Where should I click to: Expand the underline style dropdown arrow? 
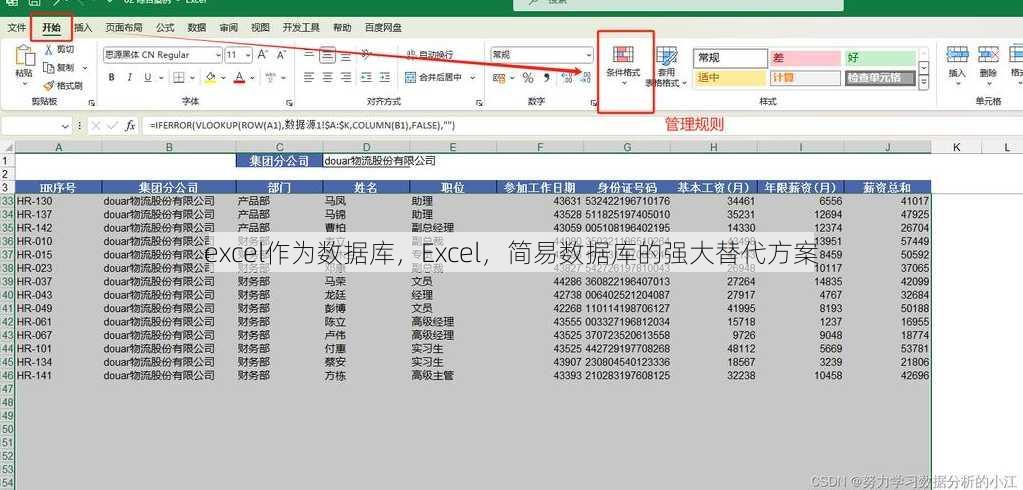pos(160,78)
